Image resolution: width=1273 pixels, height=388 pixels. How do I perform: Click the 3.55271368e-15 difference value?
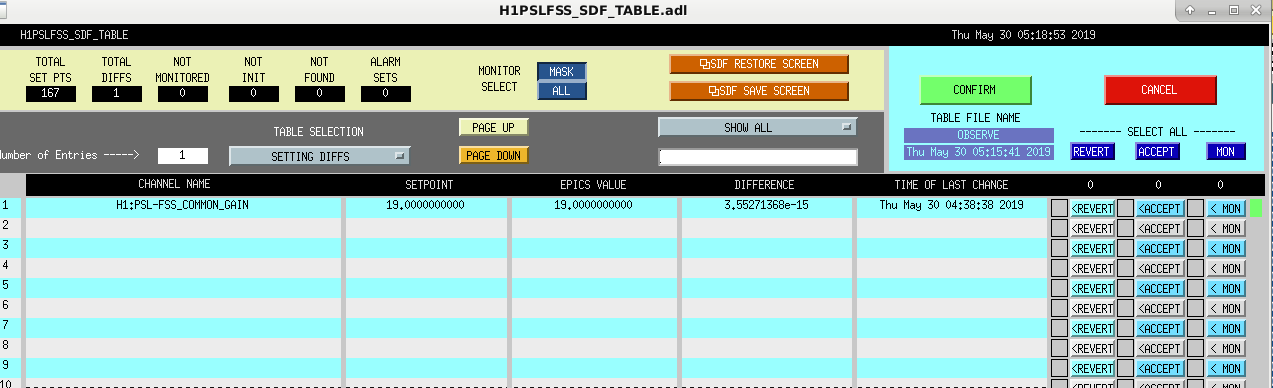click(766, 205)
